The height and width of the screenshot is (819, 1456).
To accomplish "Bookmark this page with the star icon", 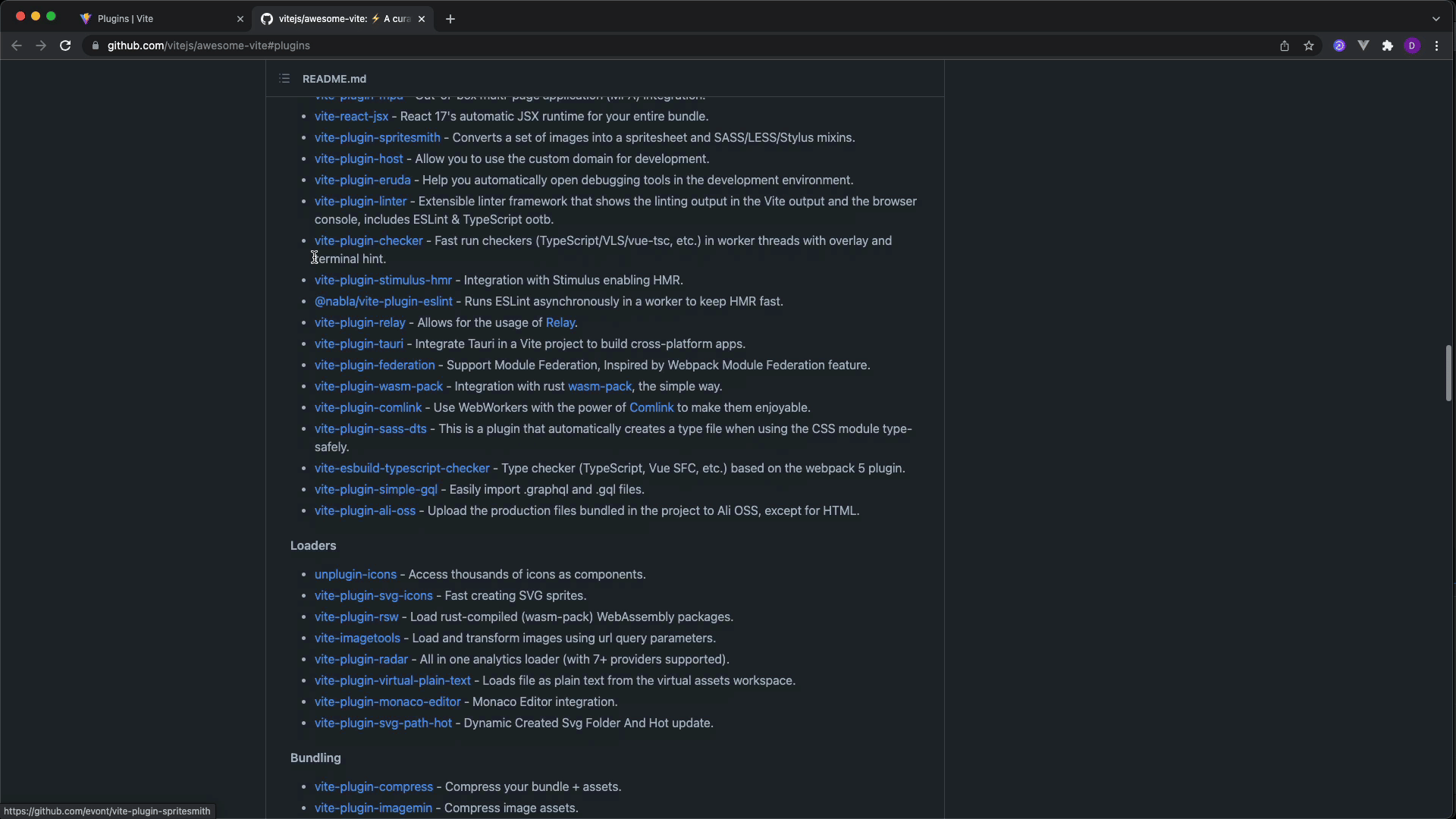I will [x=1309, y=45].
